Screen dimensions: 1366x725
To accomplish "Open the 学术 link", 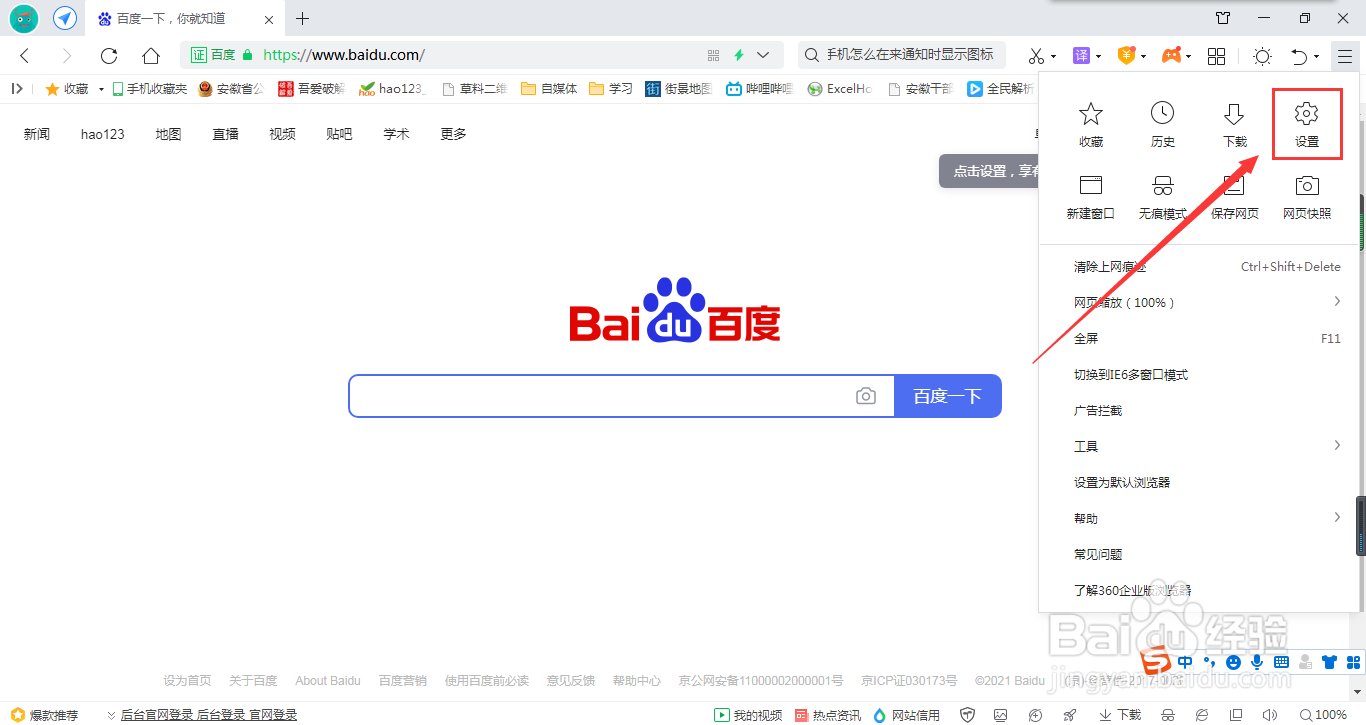I will click(397, 134).
